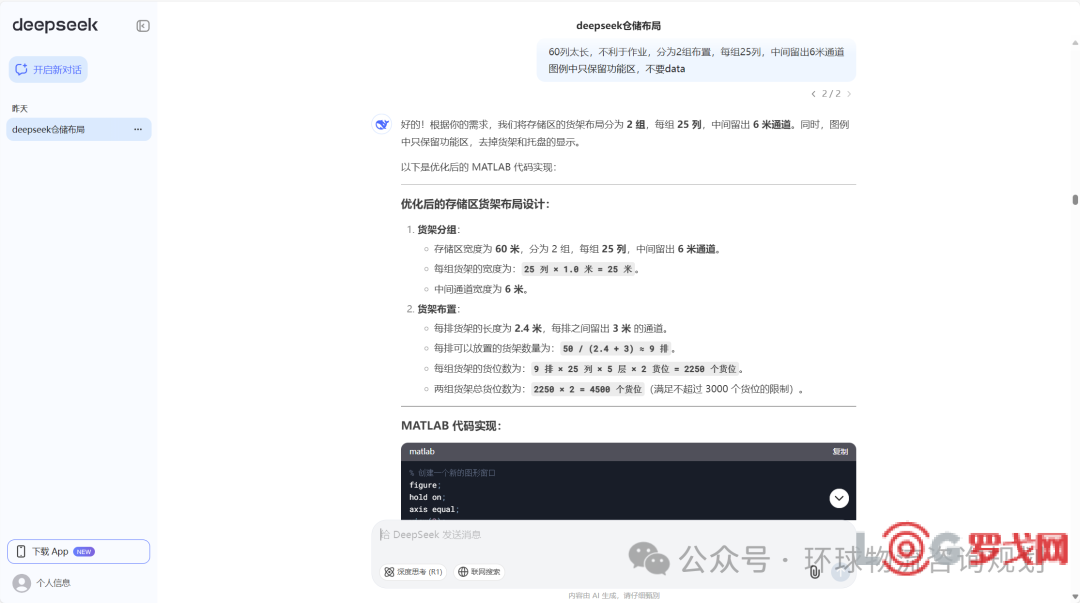Start a new chat with 开启新对话

(48, 70)
